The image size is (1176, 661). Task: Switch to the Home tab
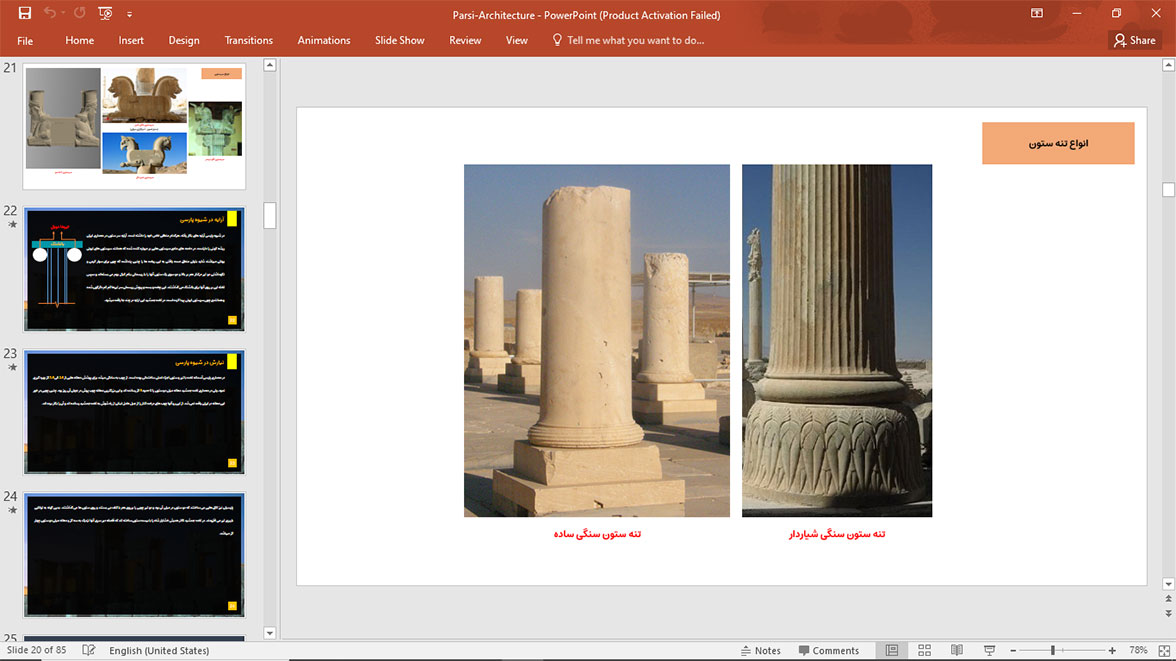80,41
